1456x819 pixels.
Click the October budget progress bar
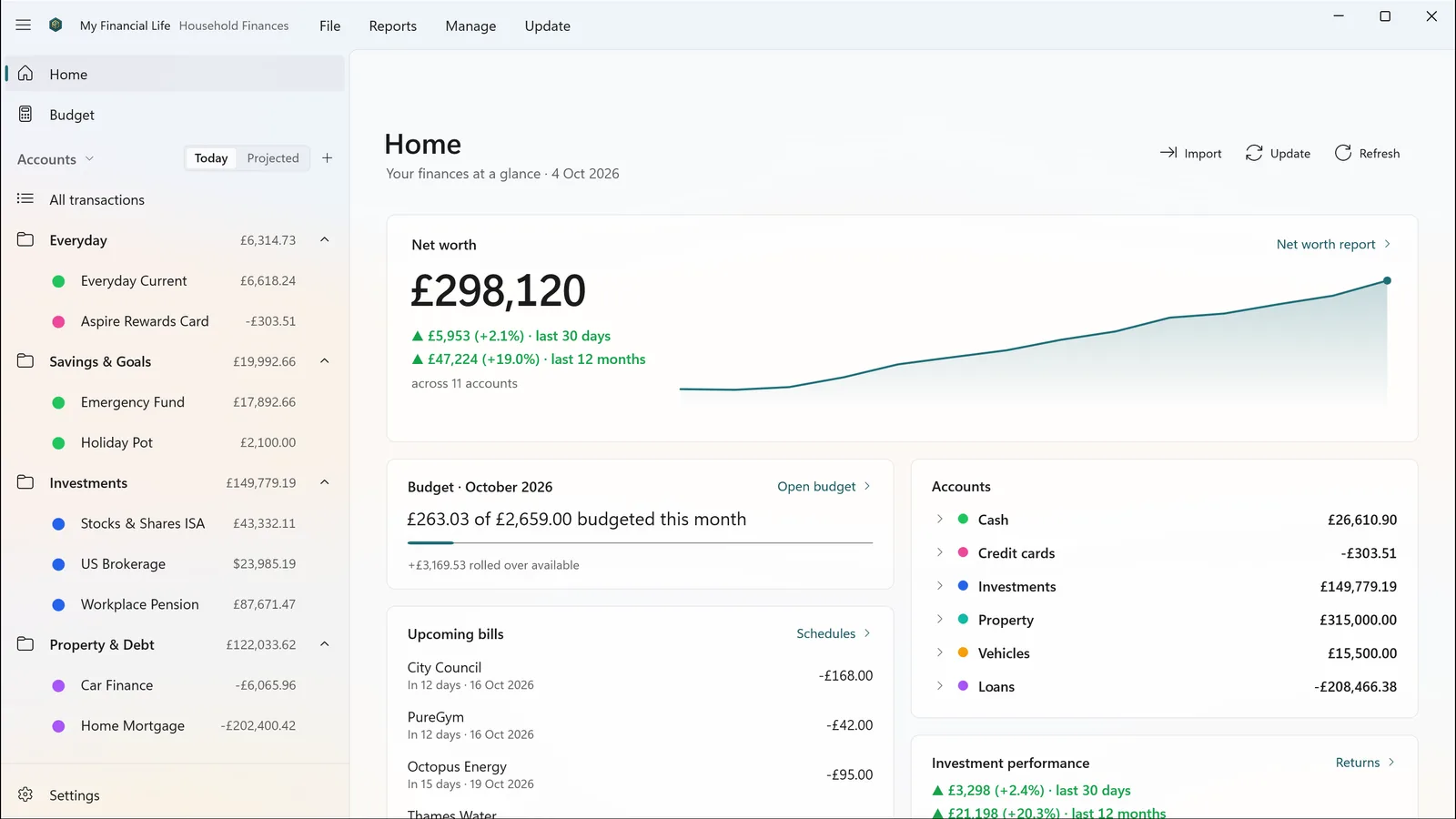(x=640, y=542)
